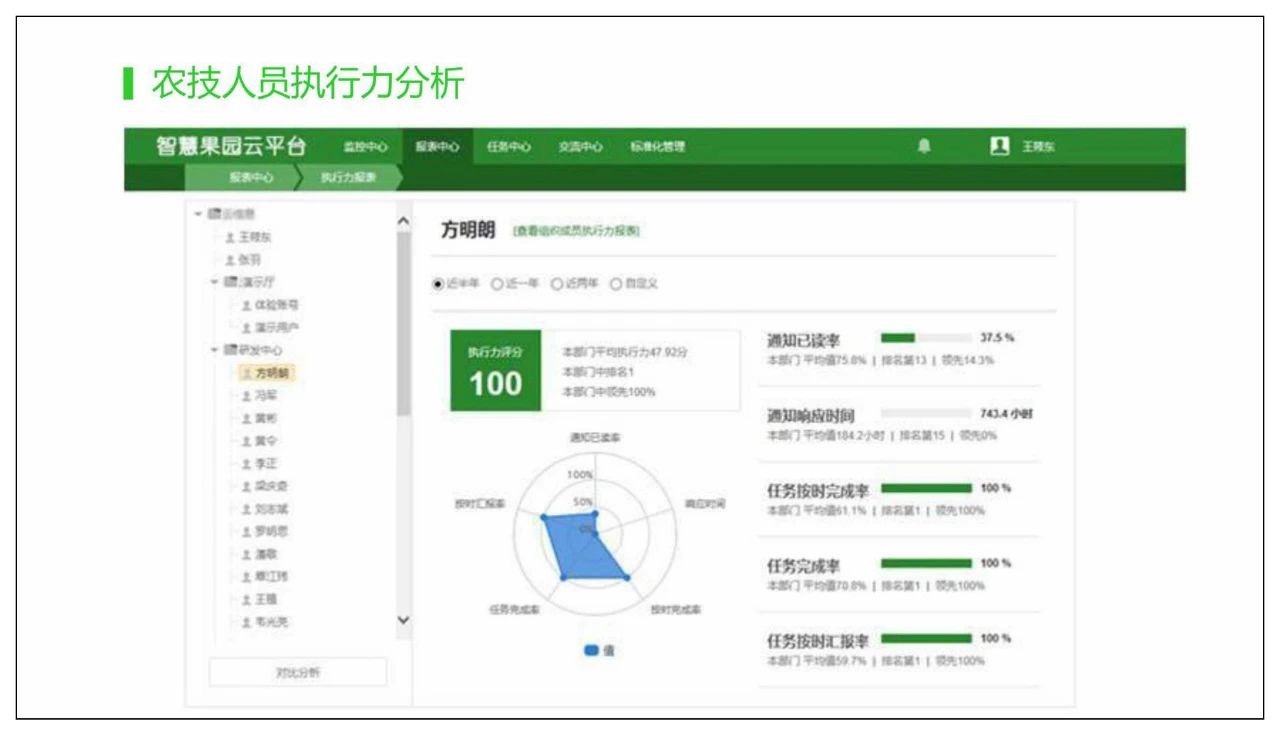Click the notification bell icon

(923, 146)
